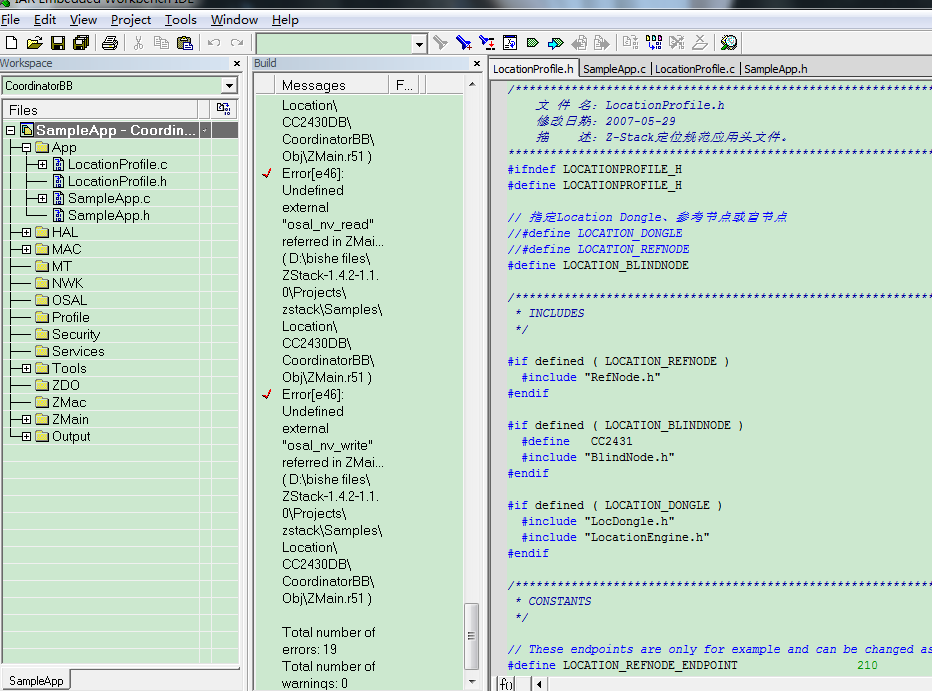Click the Make build icon with colored blocks
This screenshot has width=932, height=691.
click(653, 43)
